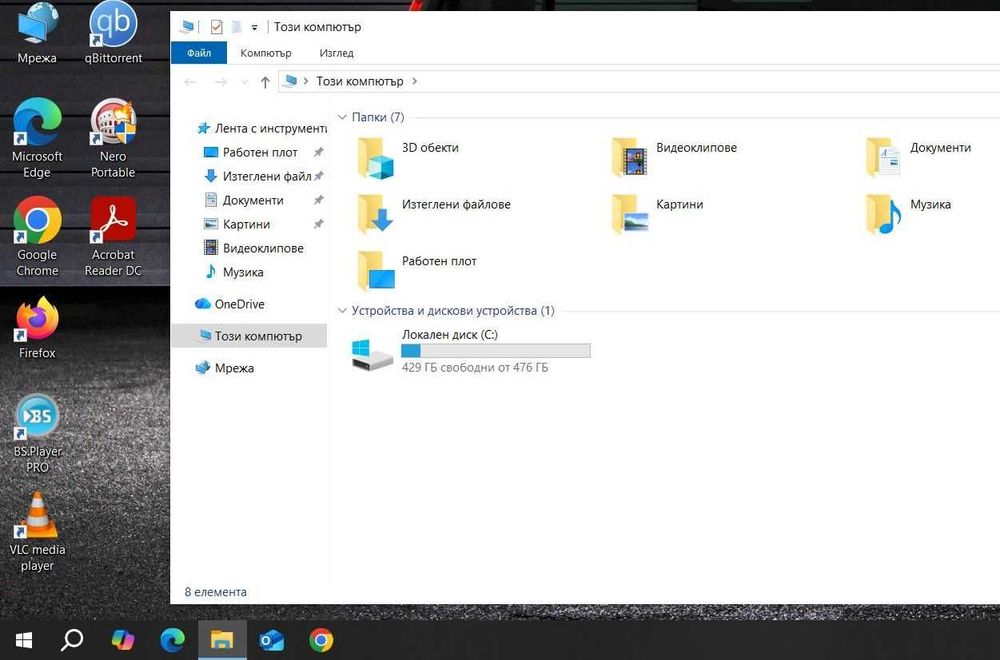Screen dimensions: 1000x660
Task: Click the computer icon in title bar
Action: [x=187, y=27]
